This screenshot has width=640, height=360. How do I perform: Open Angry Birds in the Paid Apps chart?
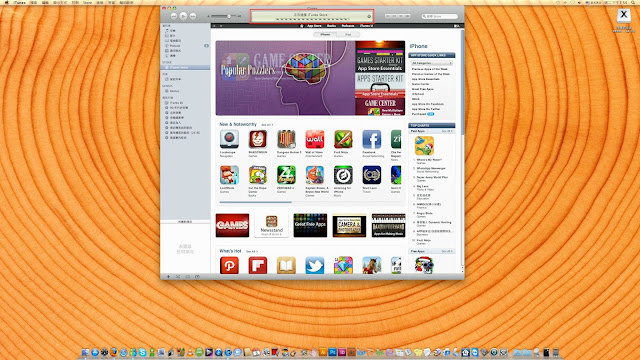[x=424, y=213]
